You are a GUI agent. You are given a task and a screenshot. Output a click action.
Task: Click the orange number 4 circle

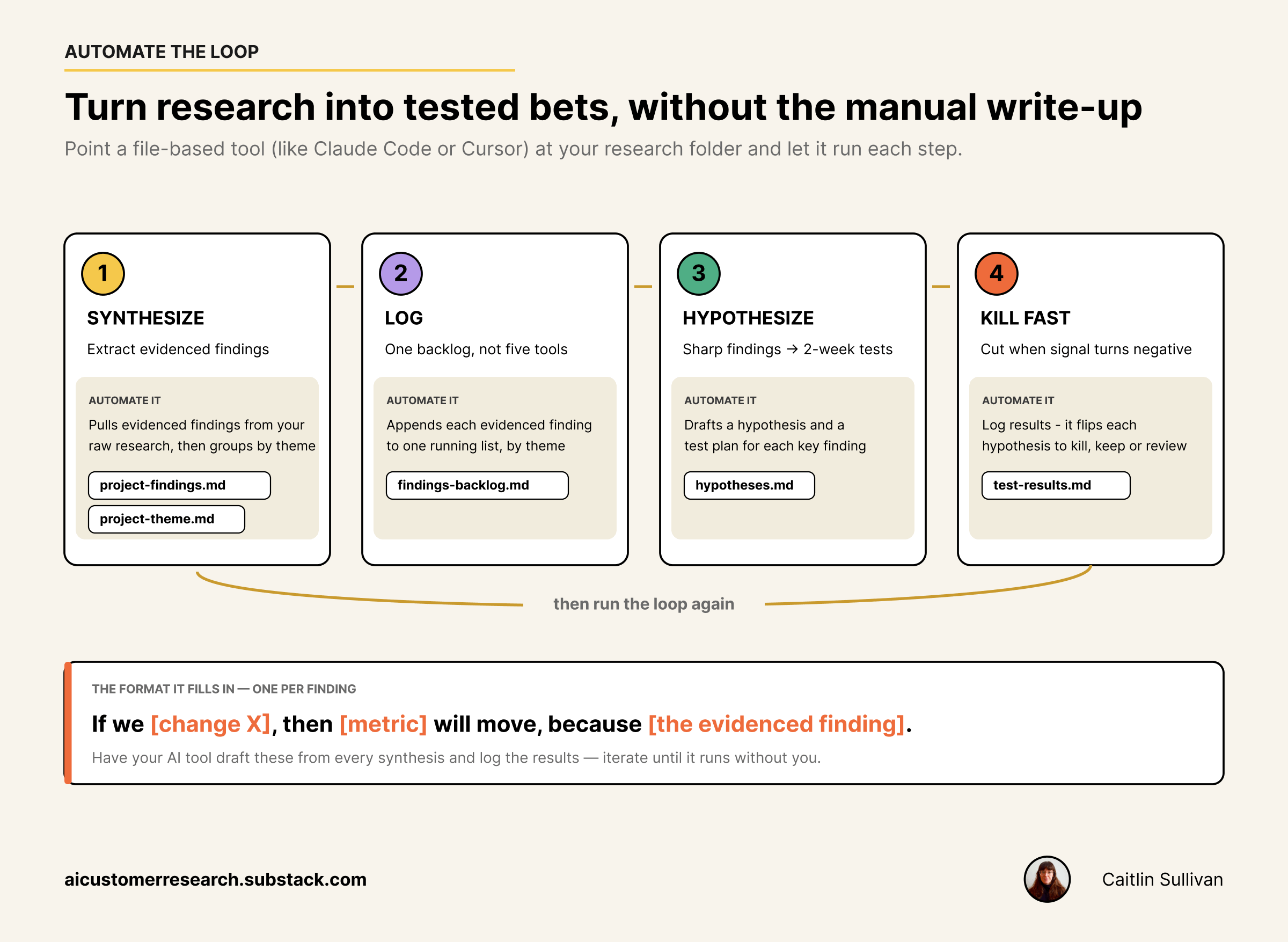coord(996,274)
